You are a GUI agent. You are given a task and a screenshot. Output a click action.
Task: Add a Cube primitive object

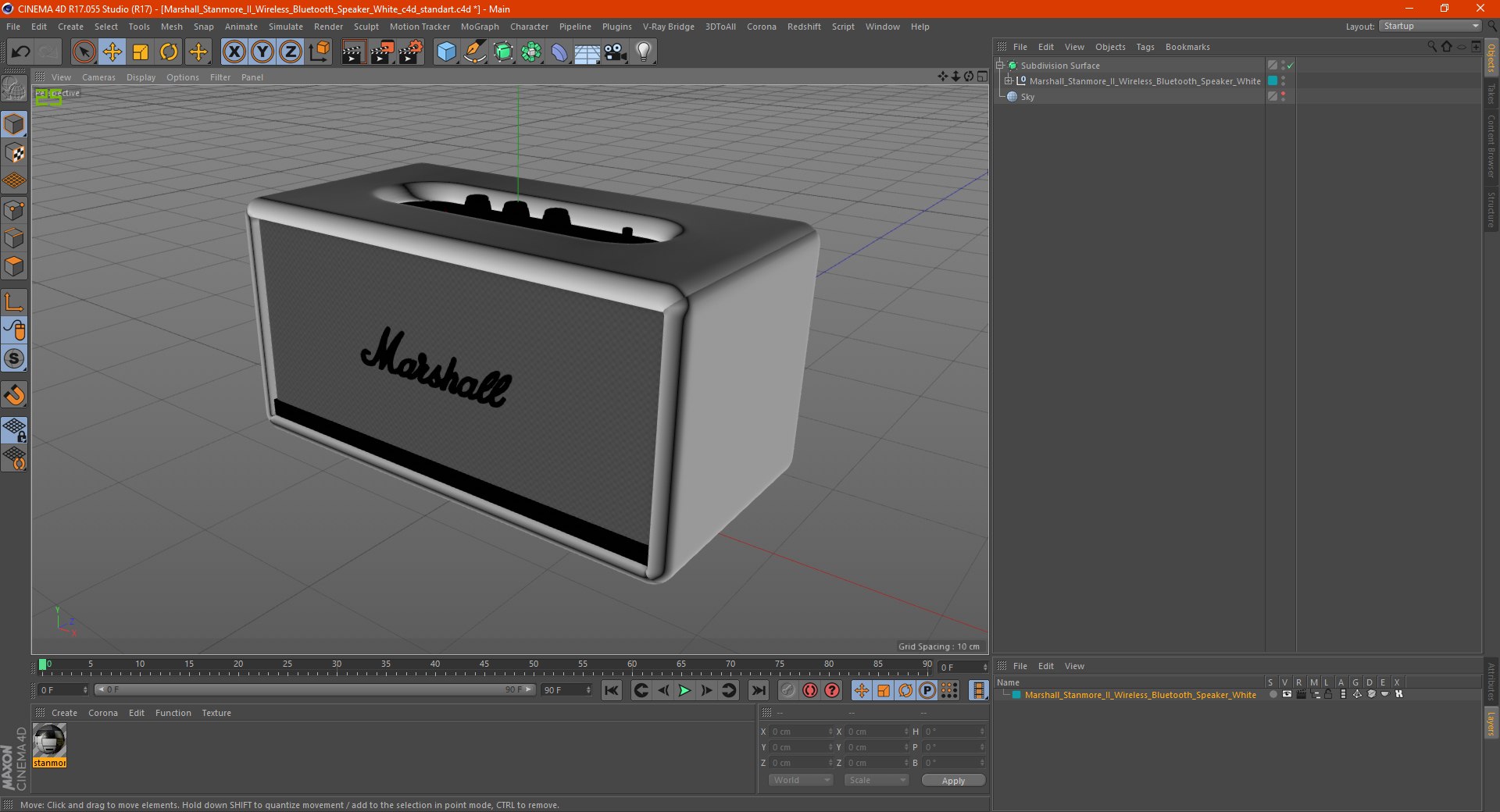pos(446,52)
